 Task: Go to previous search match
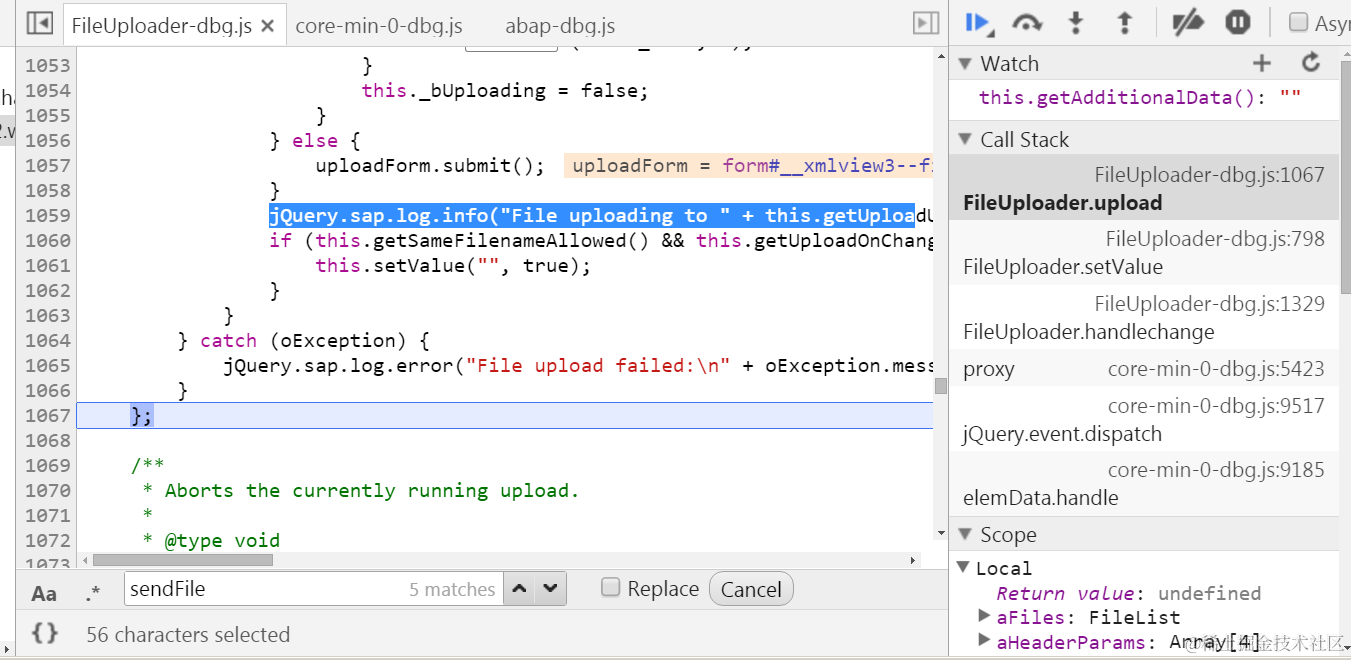click(519, 589)
